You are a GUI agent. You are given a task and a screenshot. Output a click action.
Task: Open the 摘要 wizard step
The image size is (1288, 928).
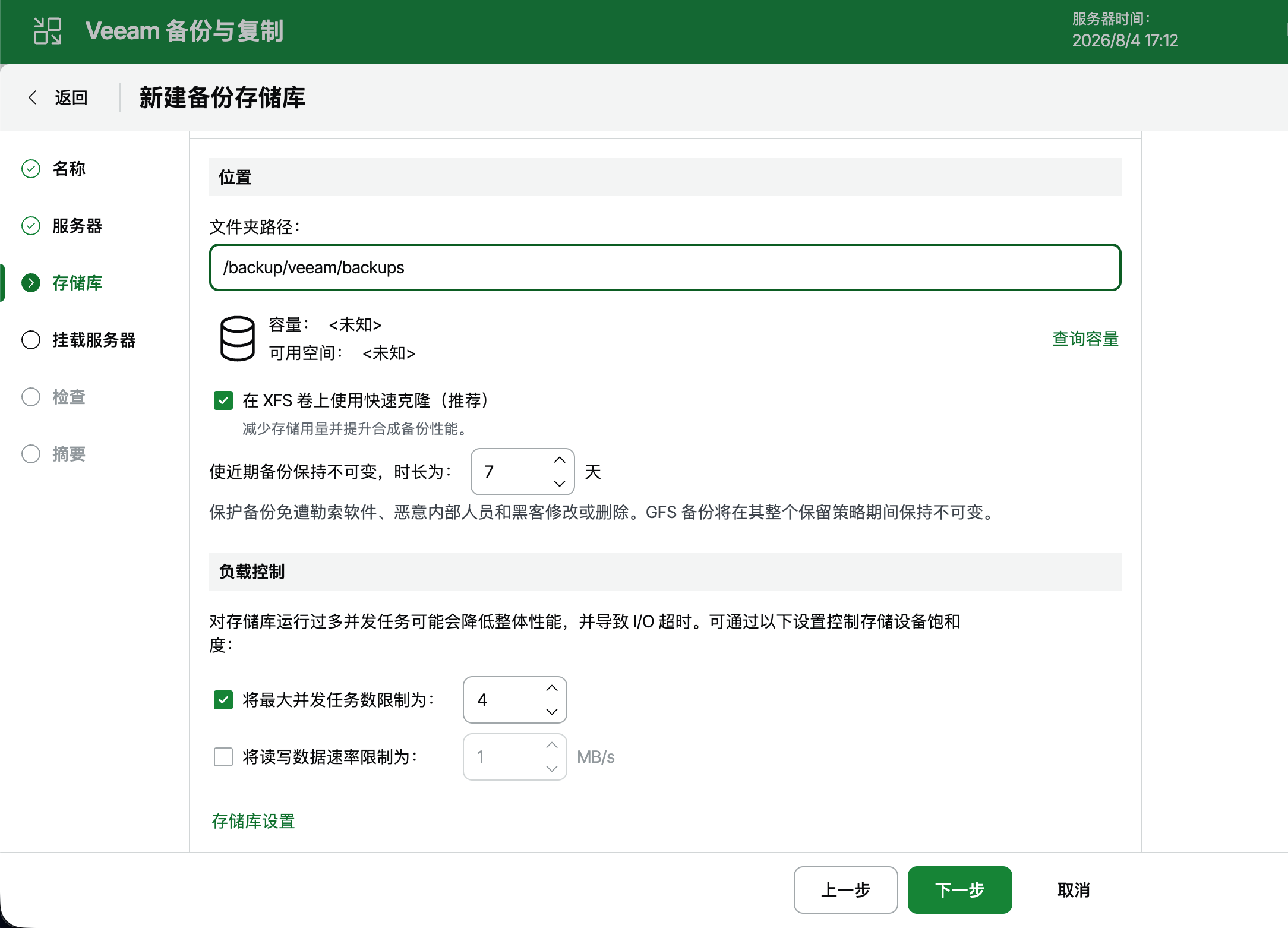pos(69,454)
